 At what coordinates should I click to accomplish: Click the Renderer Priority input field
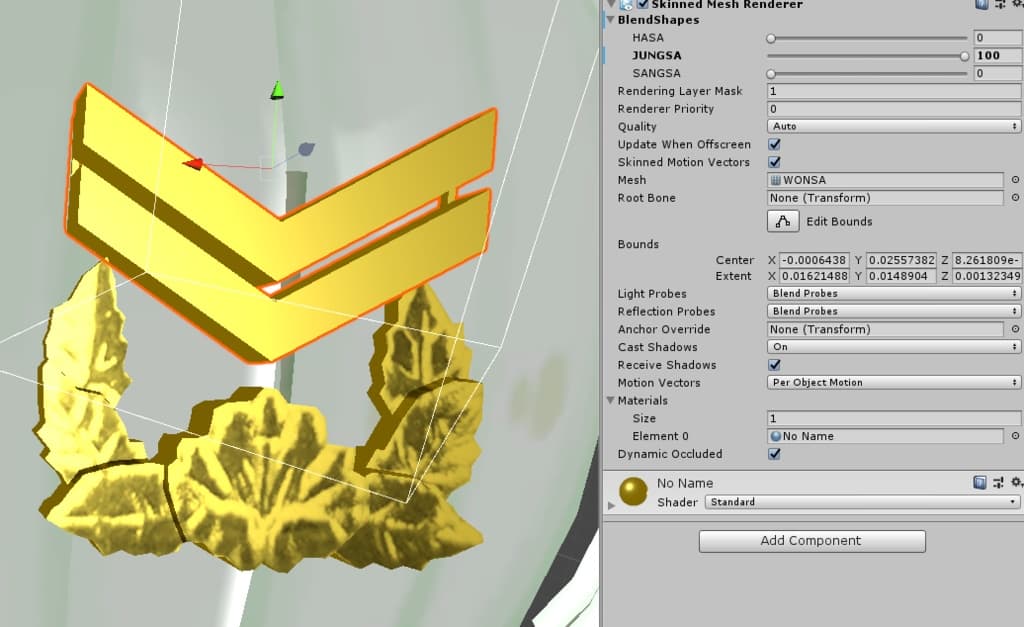(x=894, y=109)
